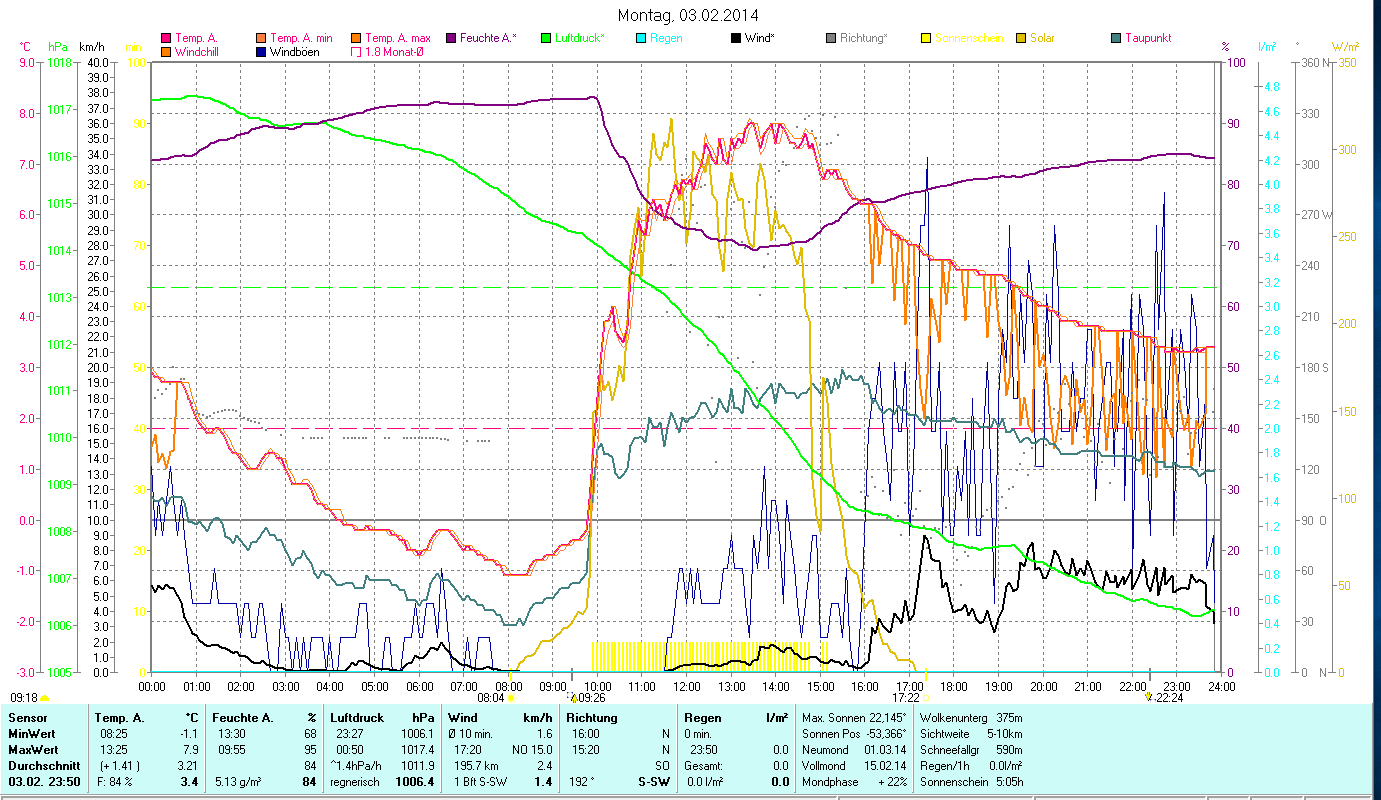Click the orange Windchill legend swatch

[166, 51]
